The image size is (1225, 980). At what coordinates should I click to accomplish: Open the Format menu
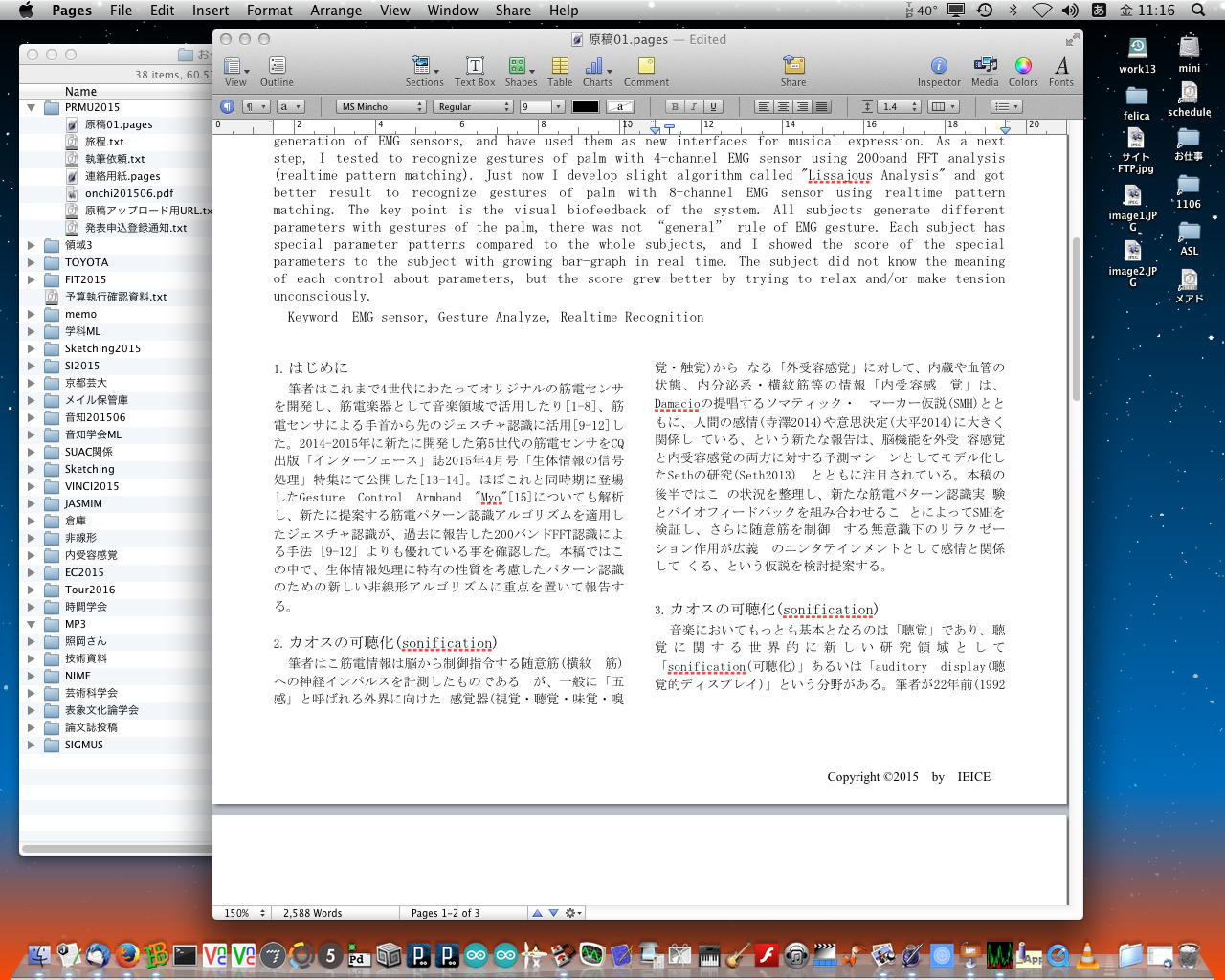pos(269,11)
